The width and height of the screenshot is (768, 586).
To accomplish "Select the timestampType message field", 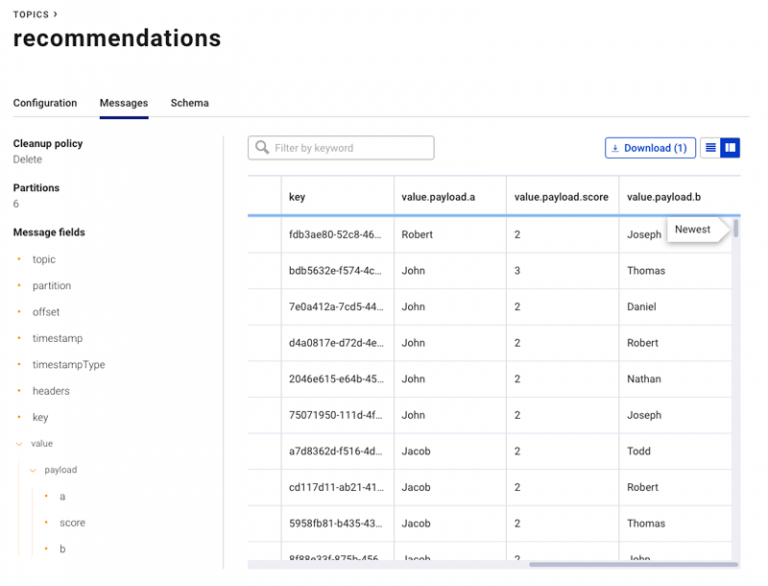I will 69,365.
